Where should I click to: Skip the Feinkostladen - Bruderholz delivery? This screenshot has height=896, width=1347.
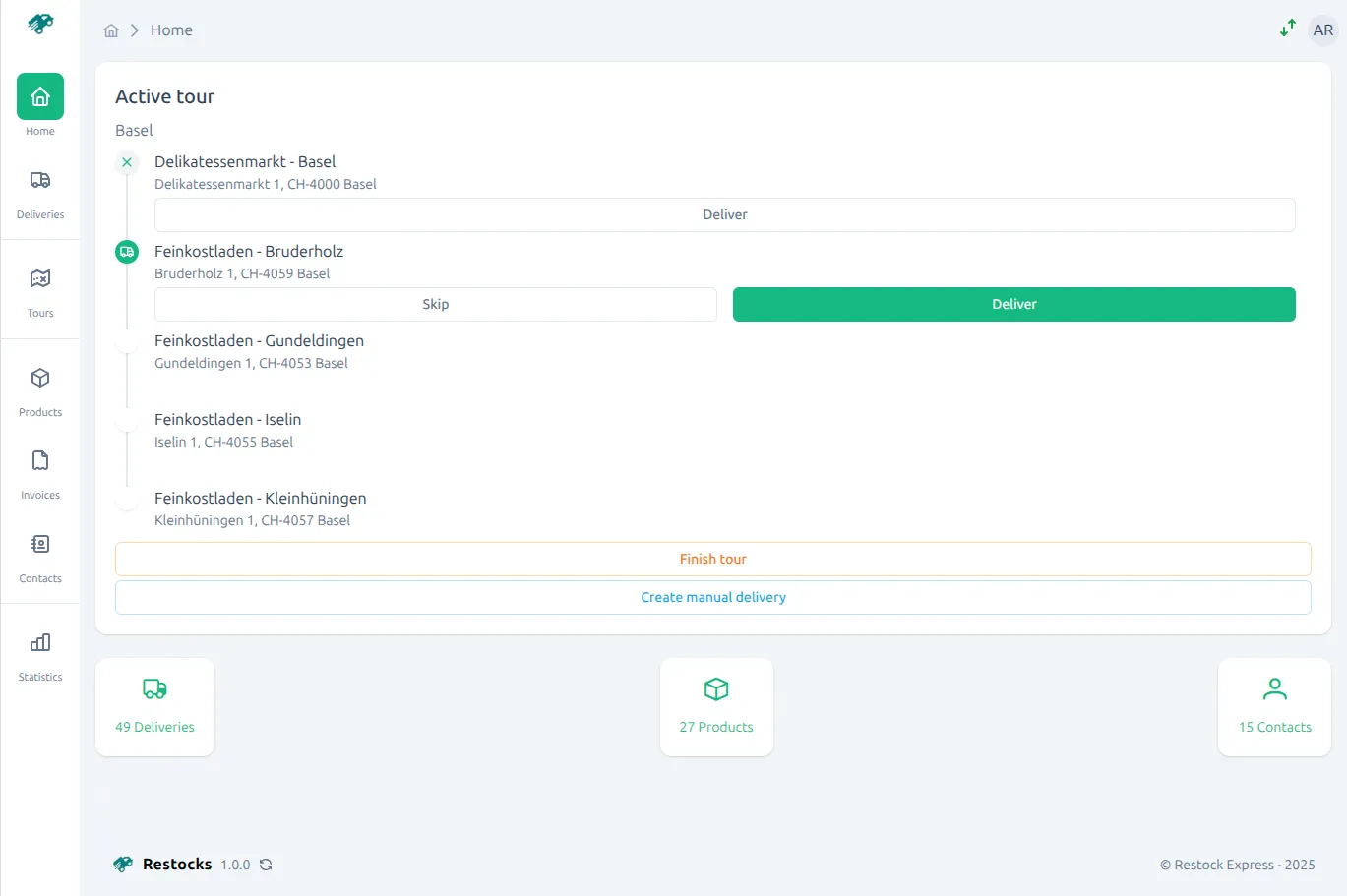point(435,304)
